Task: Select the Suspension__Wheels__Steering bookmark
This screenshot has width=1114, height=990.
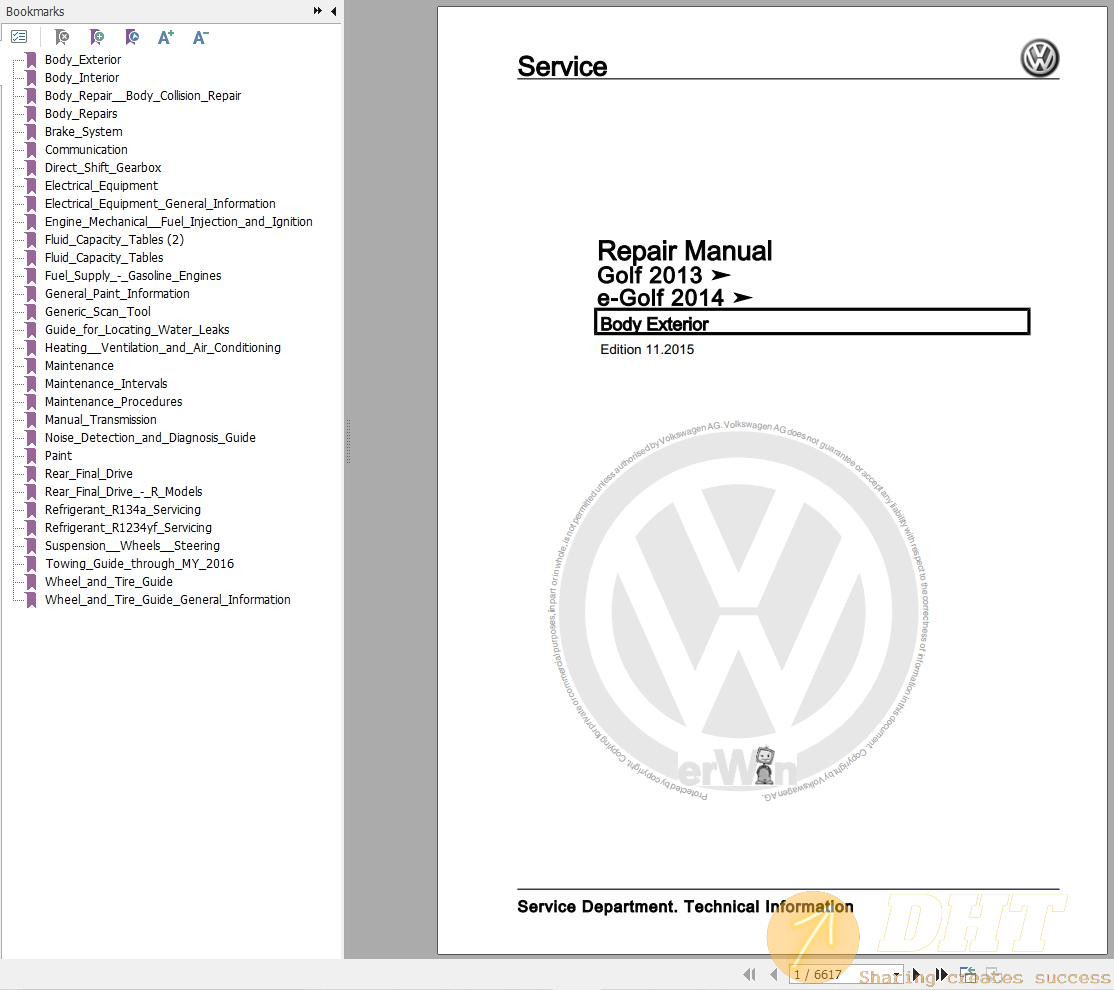Action: point(132,546)
